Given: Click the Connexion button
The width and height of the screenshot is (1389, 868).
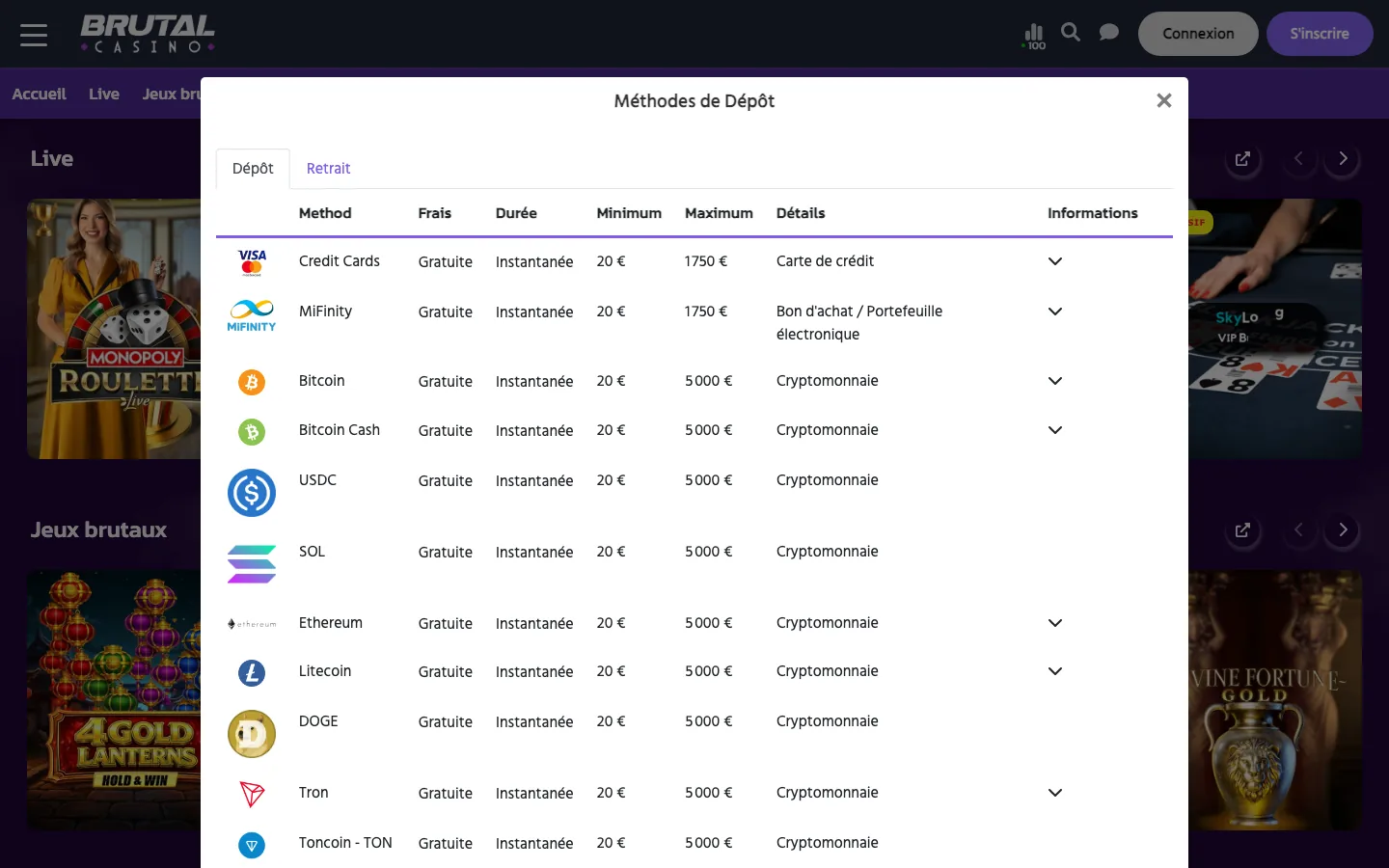Looking at the screenshot, I should click(1198, 34).
